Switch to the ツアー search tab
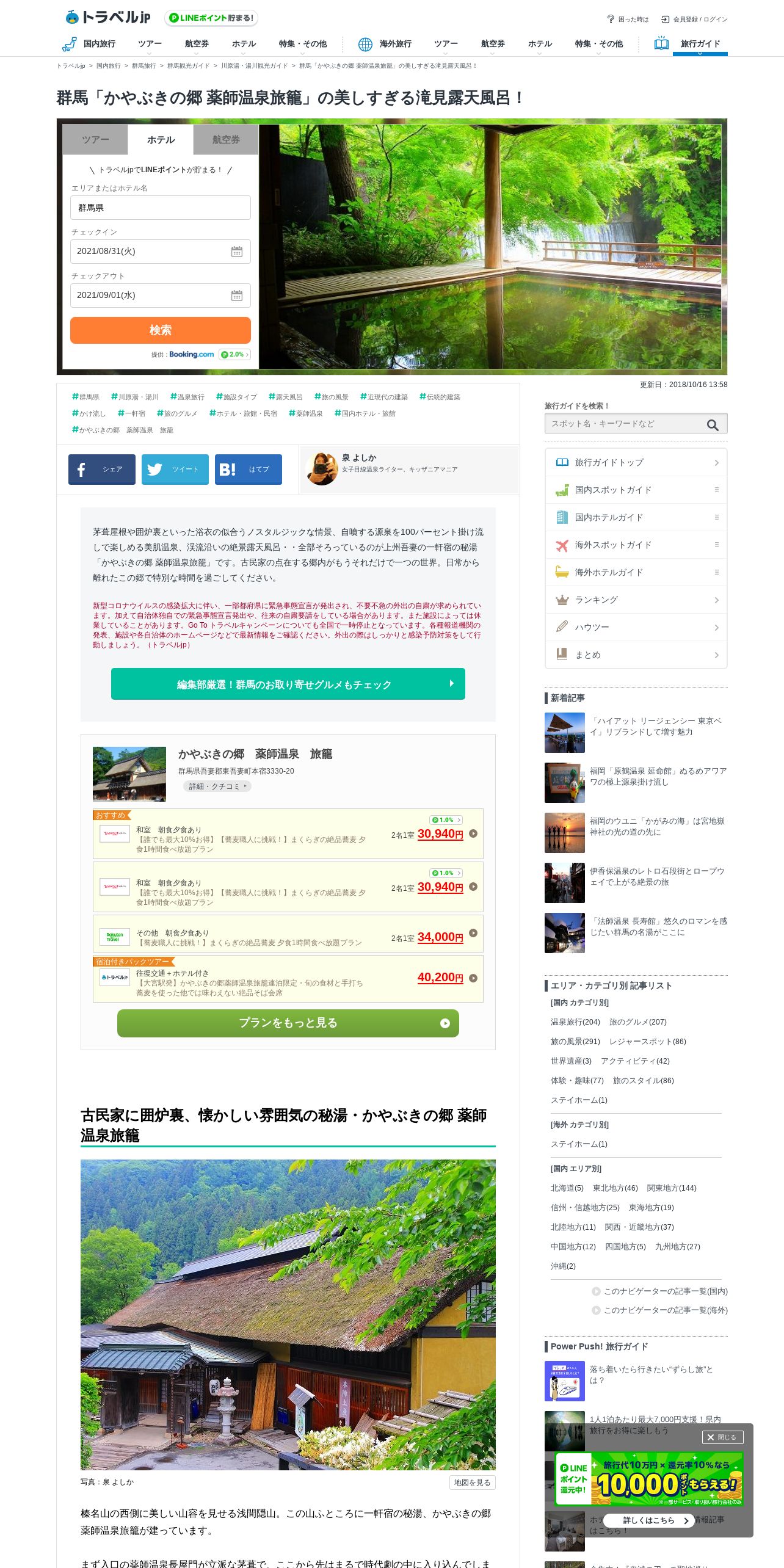Image resolution: width=784 pixels, height=1568 pixels. 95,140
